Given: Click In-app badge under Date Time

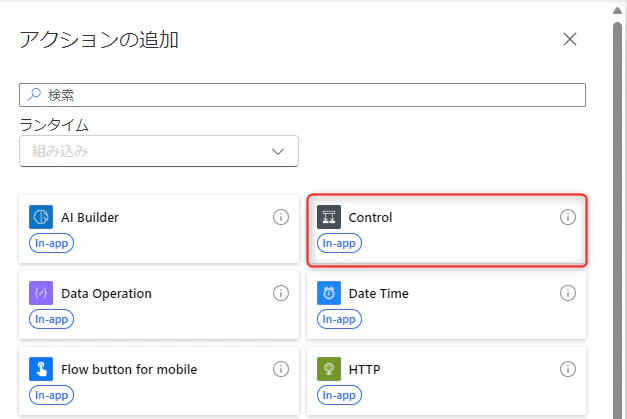Looking at the screenshot, I should click(339, 319).
